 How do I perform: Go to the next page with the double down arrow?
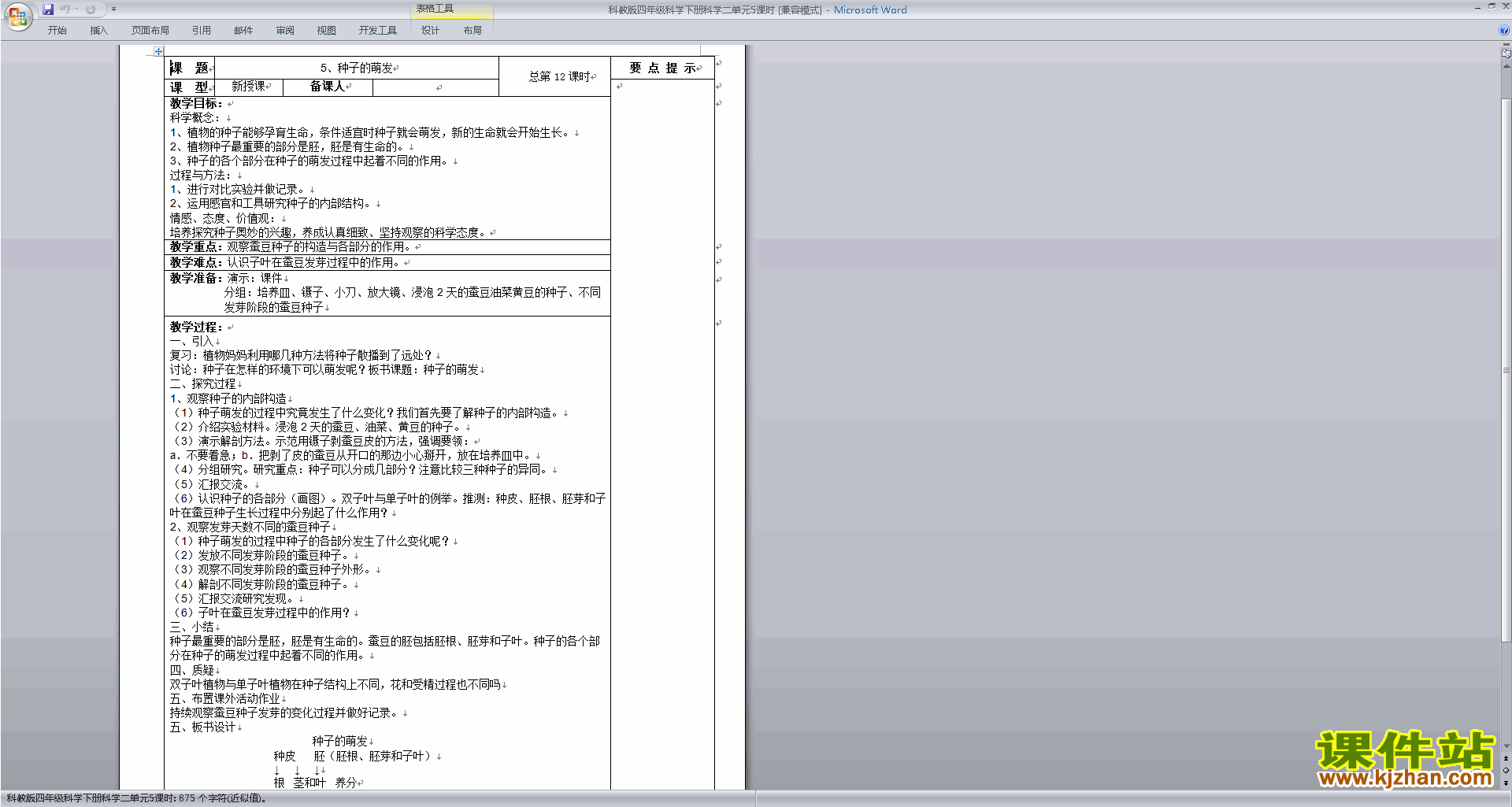(1506, 783)
